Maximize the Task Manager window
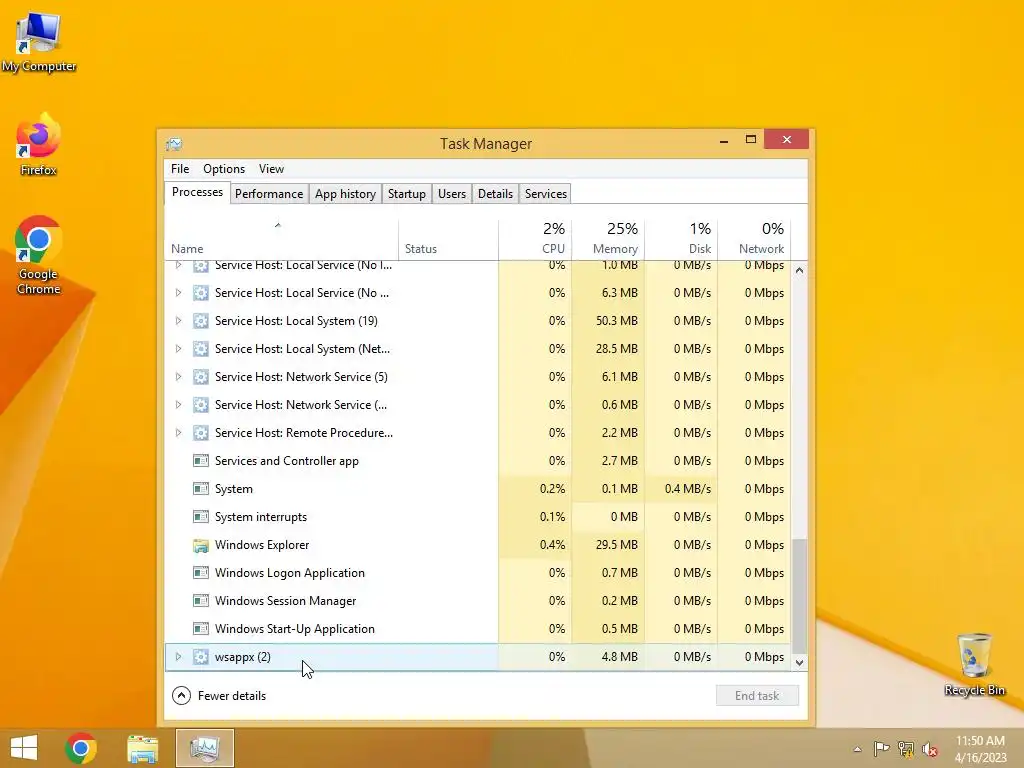The width and height of the screenshot is (1024, 768). pos(751,139)
